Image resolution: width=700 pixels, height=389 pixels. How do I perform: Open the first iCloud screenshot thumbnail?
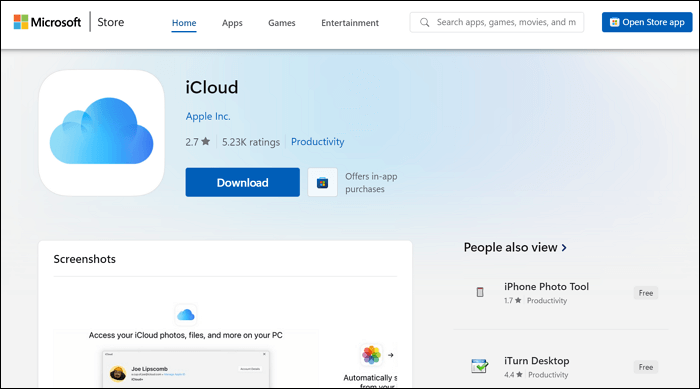click(x=186, y=345)
